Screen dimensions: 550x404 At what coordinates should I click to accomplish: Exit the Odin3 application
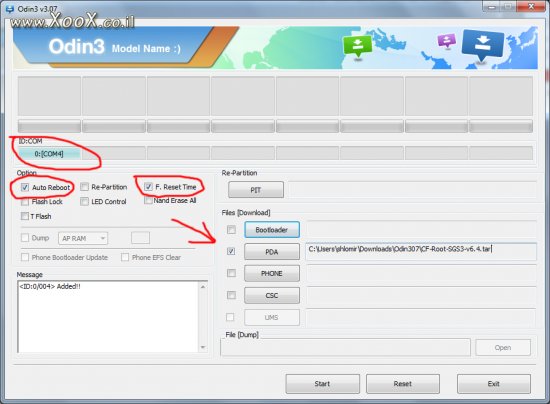[x=494, y=384]
